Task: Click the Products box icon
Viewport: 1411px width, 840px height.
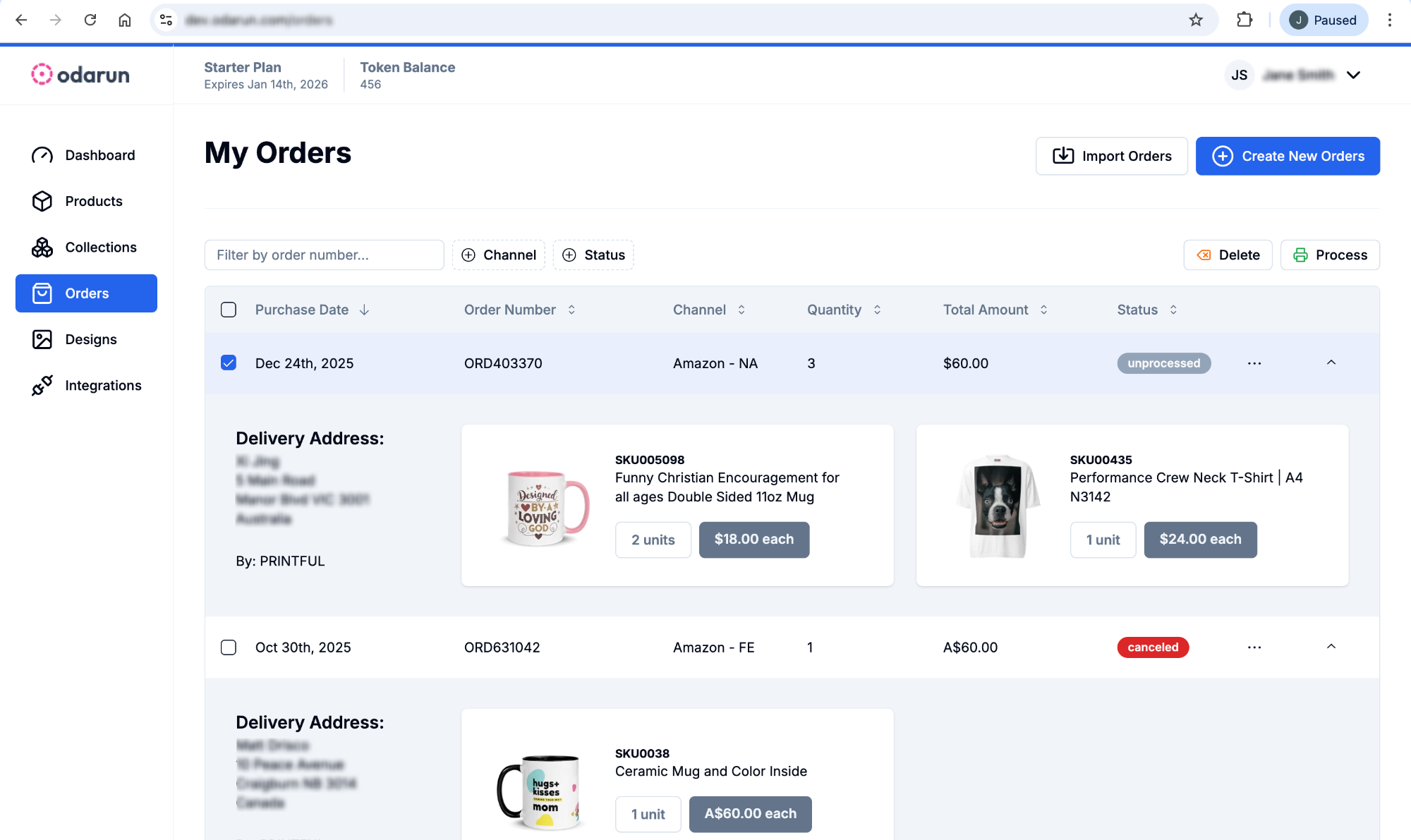Action: (x=42, y=201)
